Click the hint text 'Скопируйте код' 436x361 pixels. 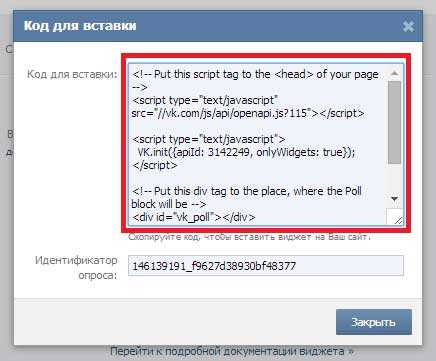tap(164, 237)
